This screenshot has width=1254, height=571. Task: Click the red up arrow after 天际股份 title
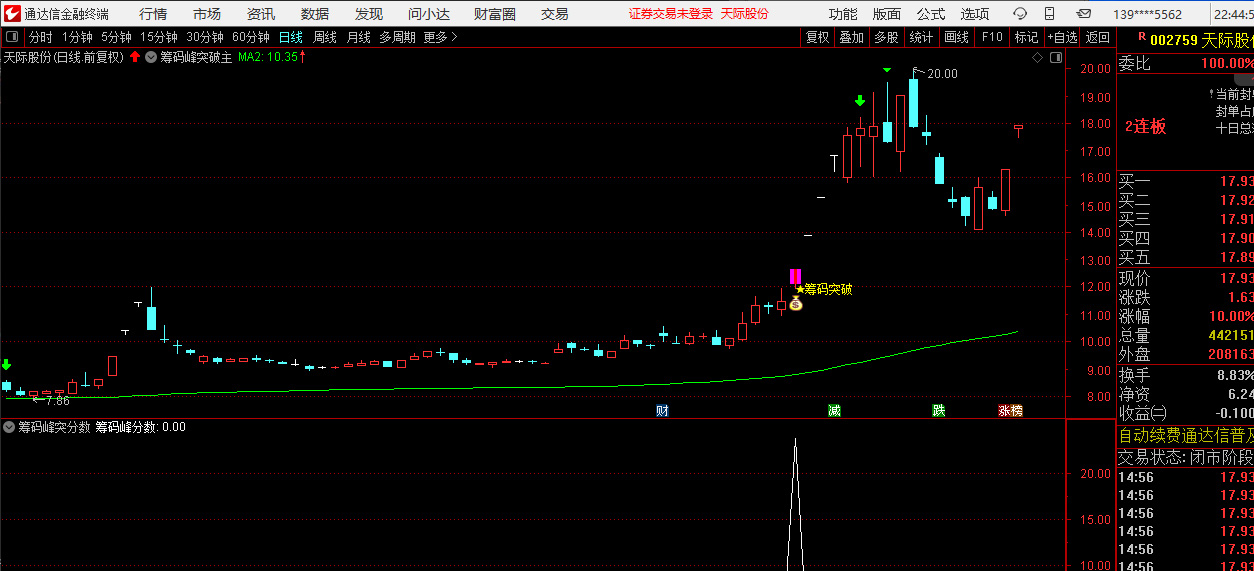click(x=135, y=57)
